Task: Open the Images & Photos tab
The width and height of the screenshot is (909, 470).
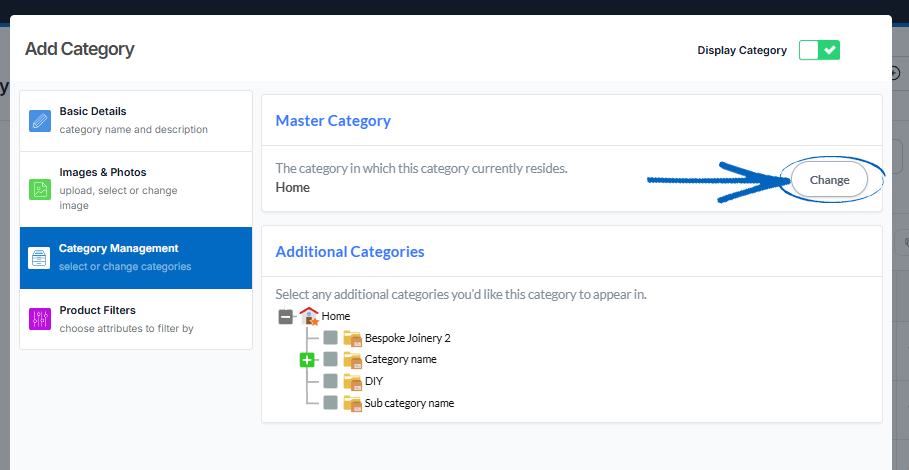Action: coord(136,190)
